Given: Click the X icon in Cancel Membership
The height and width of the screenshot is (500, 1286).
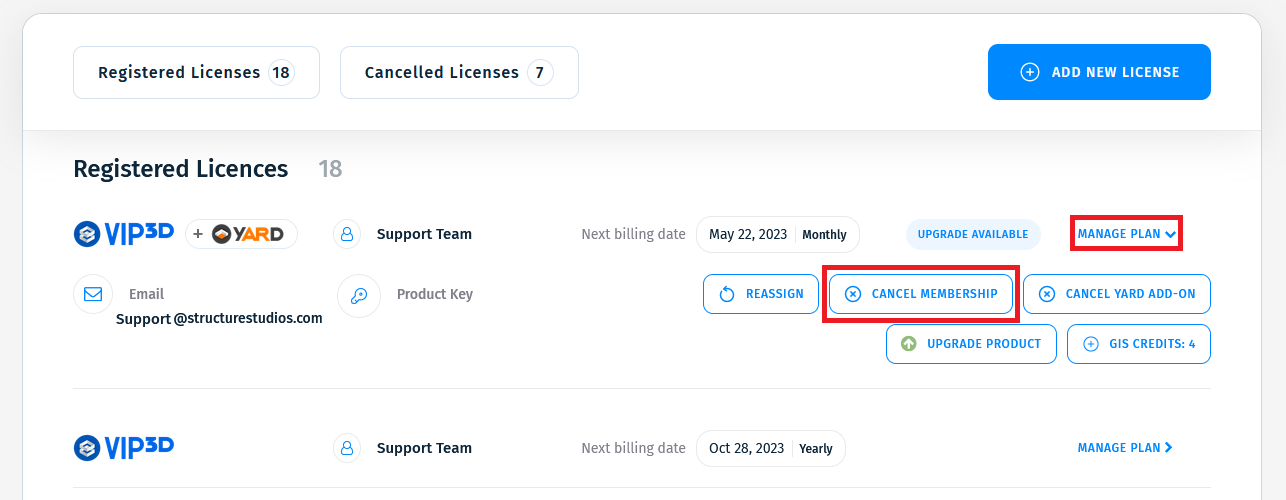Looking at the screenshot, I should click(852, 294).
